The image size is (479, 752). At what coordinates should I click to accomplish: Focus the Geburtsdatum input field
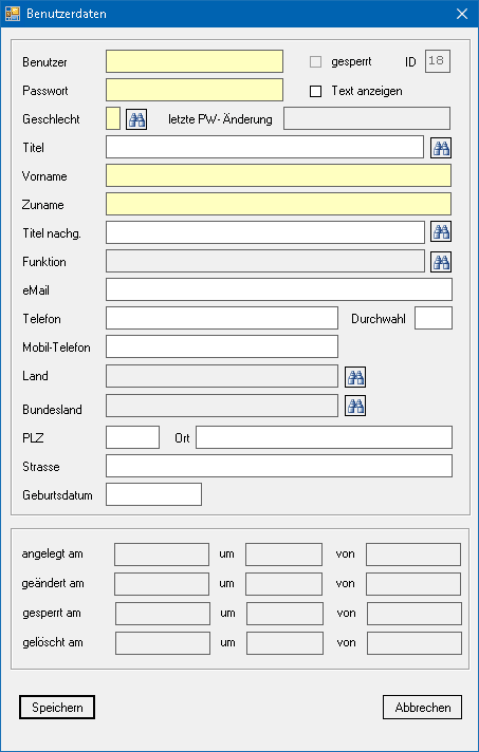(x=154, y=494)
